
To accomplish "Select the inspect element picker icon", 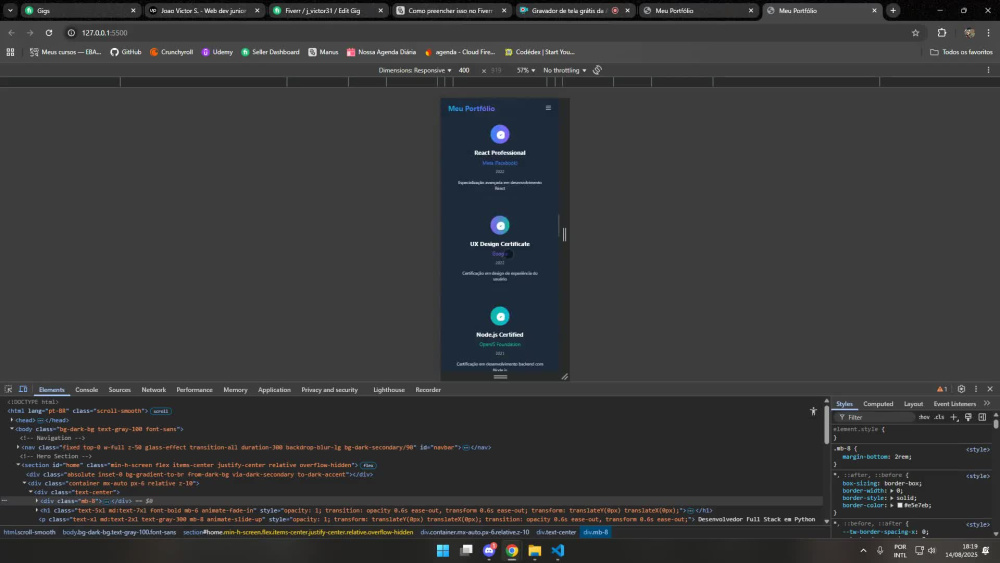I will [8, 389].
